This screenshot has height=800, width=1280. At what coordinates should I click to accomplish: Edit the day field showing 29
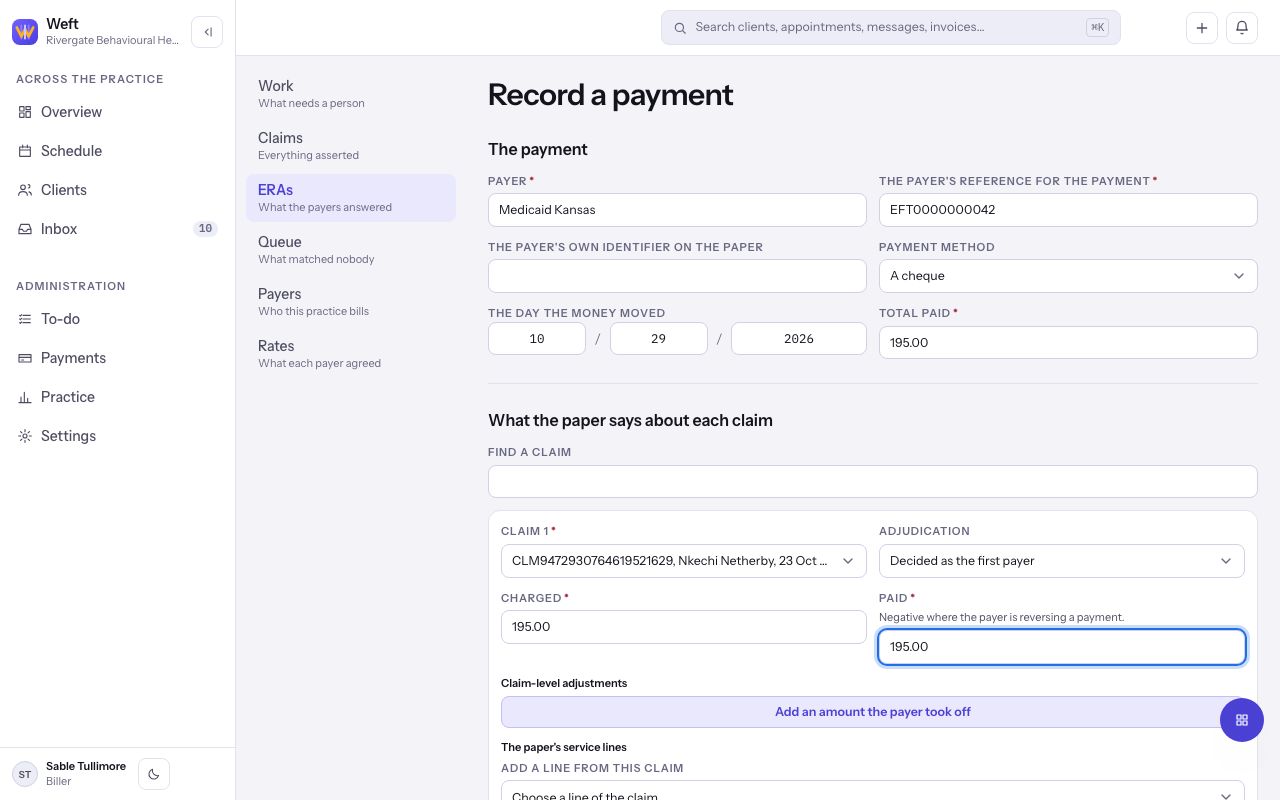[659, 339]
